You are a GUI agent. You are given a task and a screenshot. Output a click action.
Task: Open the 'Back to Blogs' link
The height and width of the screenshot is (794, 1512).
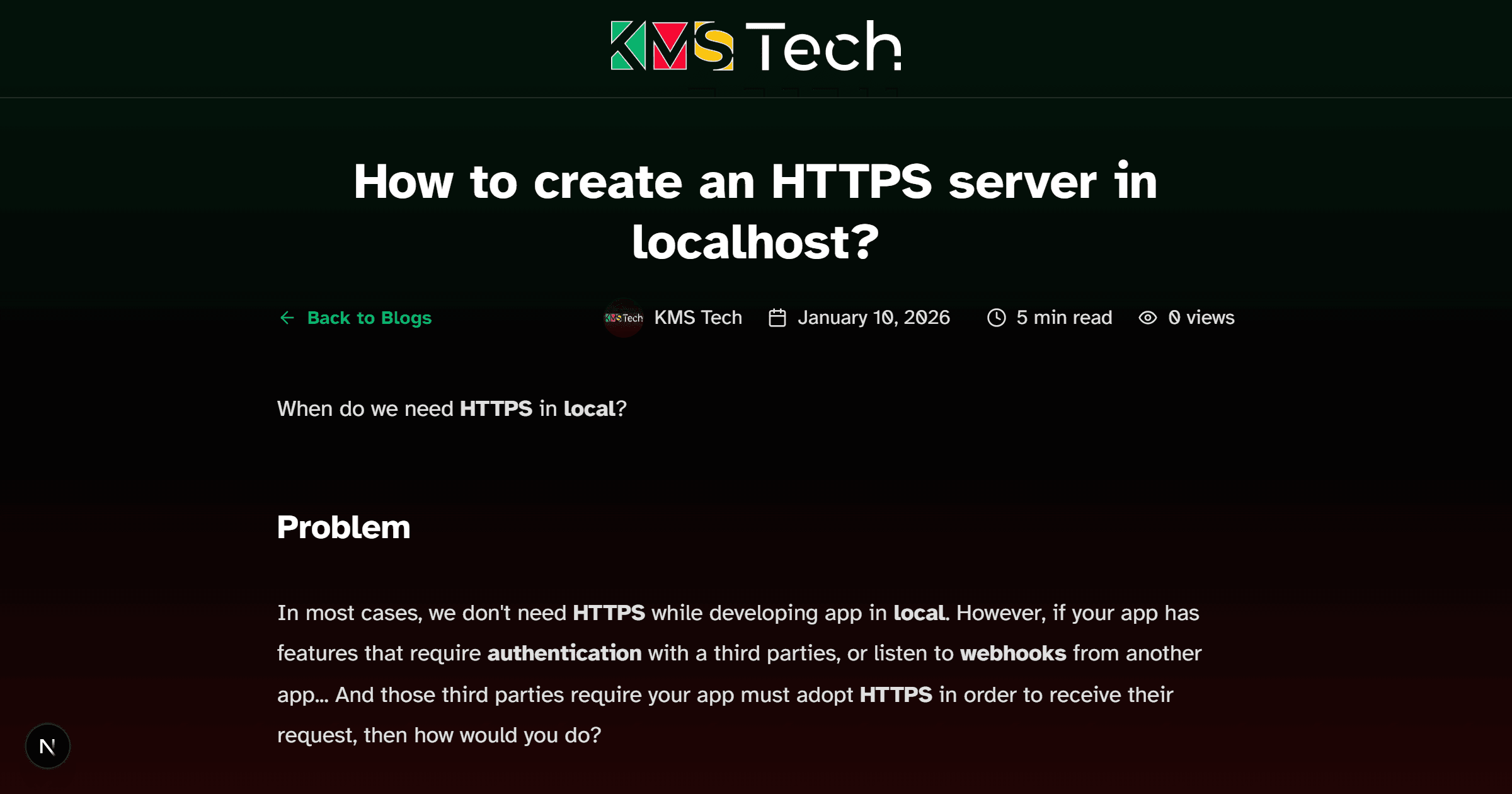pos(369,318)
